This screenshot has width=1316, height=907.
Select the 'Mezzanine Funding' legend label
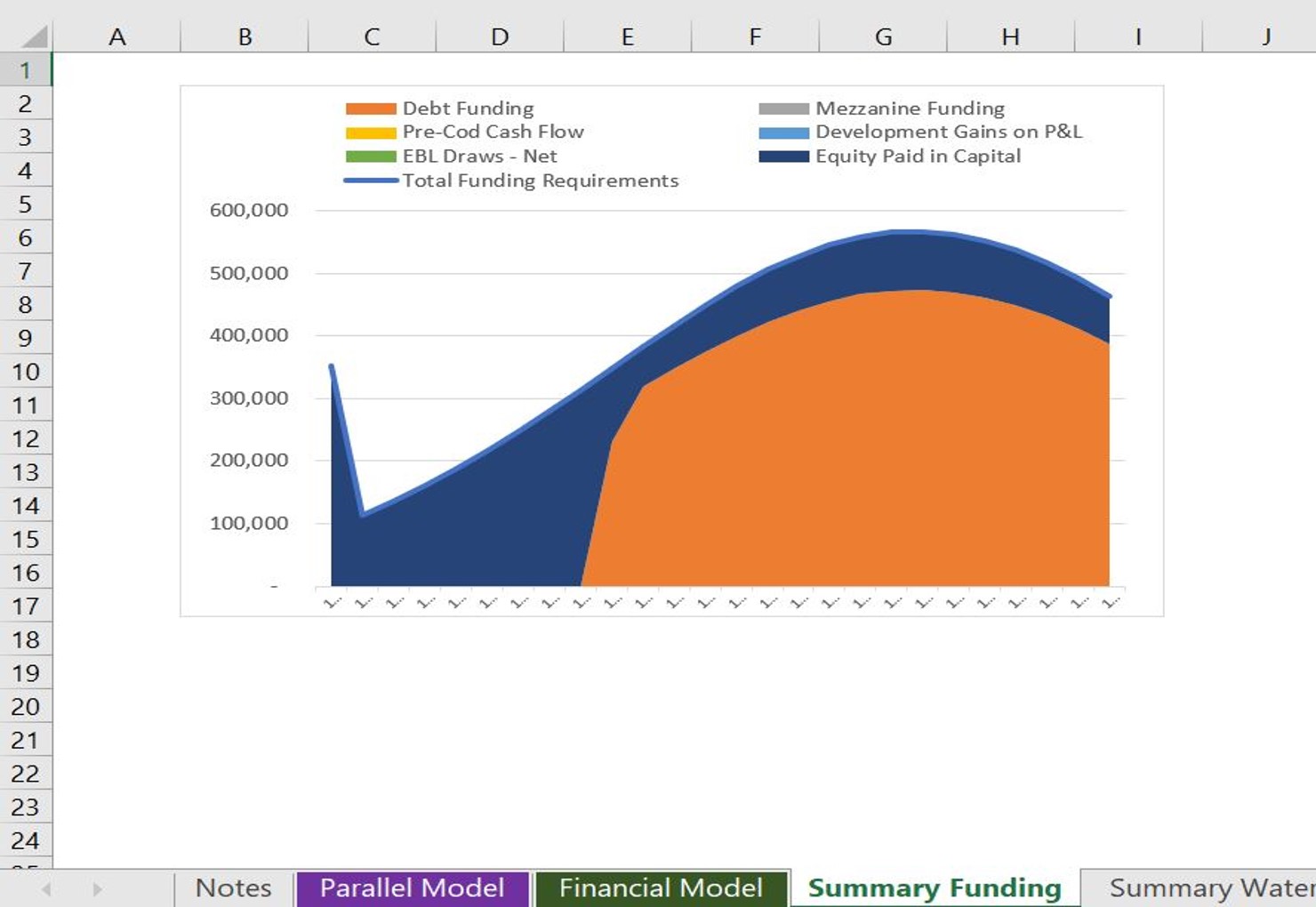(x=910, y=108)
